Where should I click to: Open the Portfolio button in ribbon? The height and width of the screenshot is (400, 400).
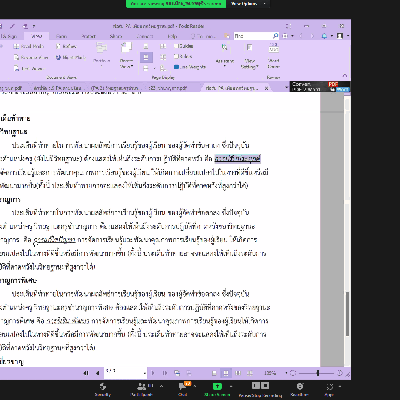[102, 54]
